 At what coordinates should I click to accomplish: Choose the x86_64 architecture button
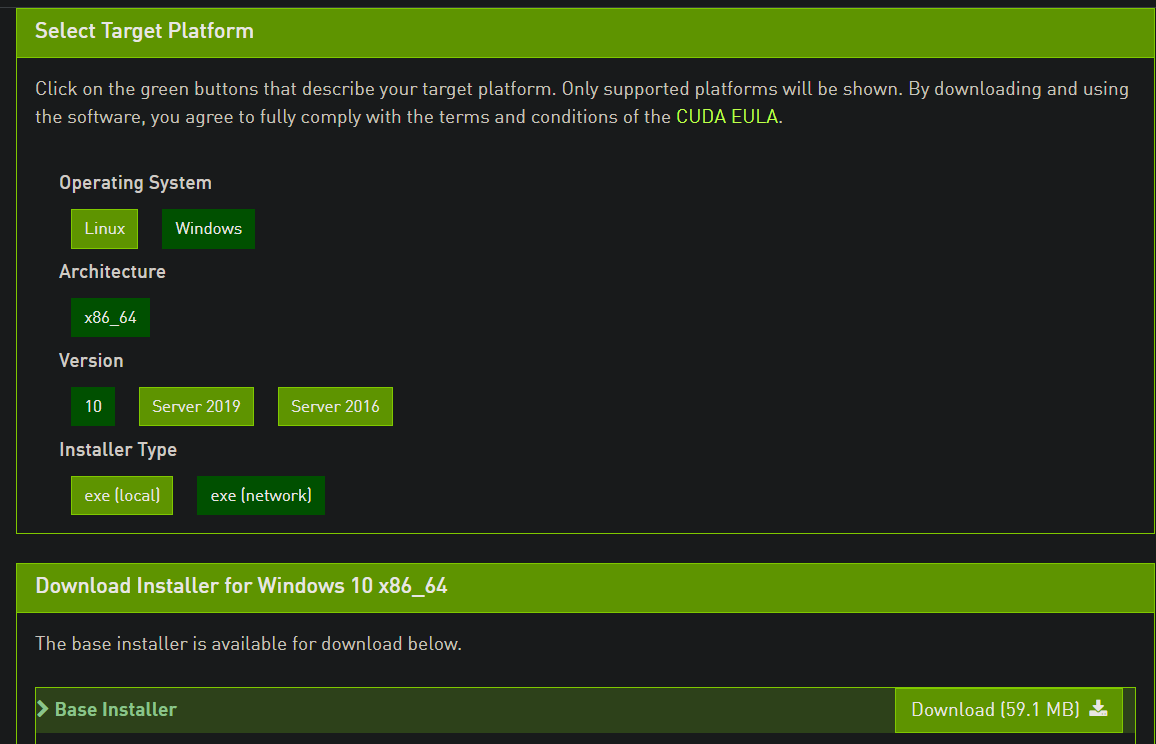click(110, 318)
